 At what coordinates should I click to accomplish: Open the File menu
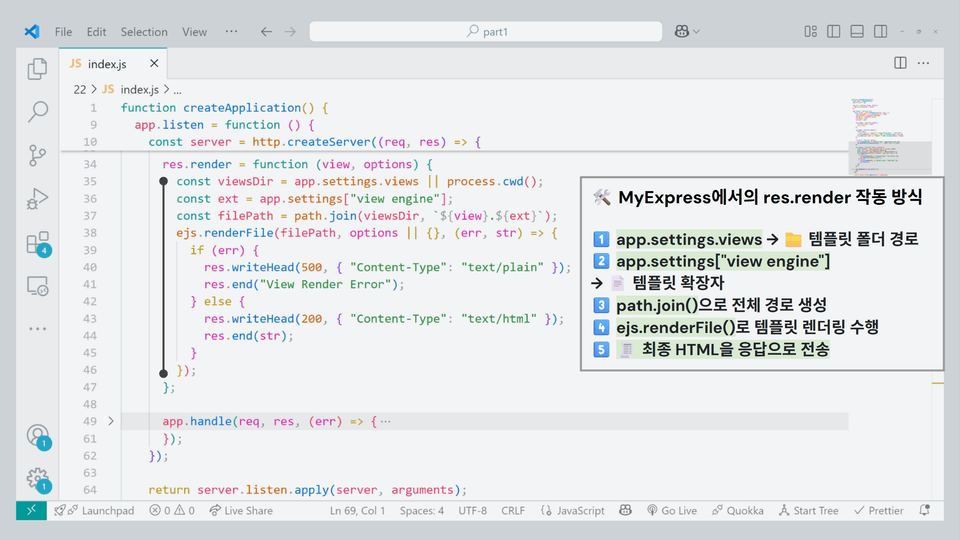click(x=63, y=32)
